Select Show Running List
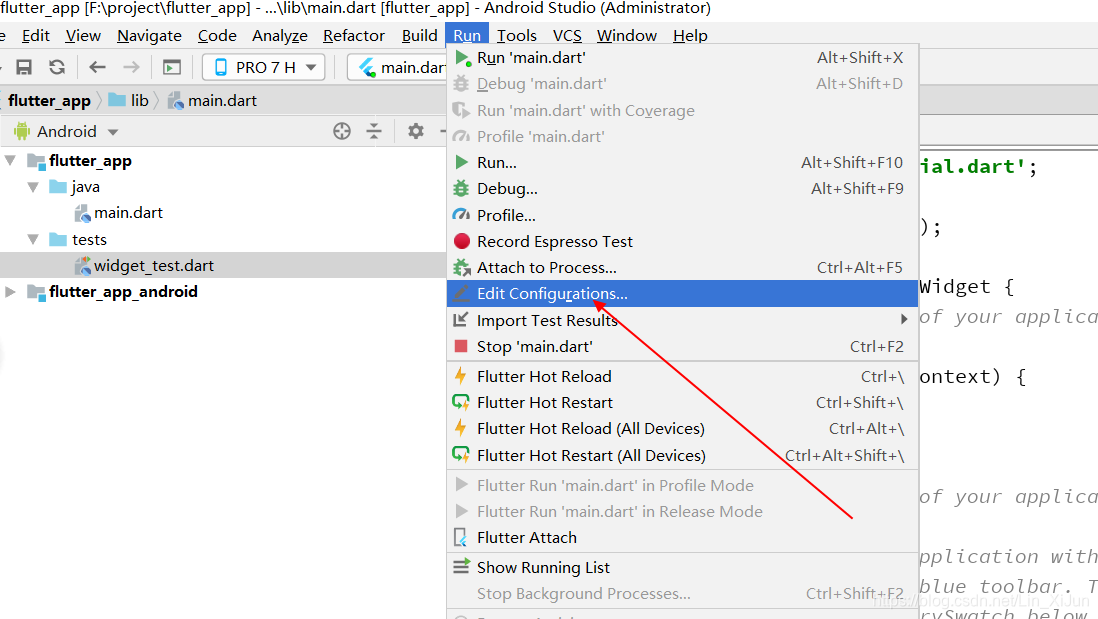1098x619 pixels. [x=683, y=567]
